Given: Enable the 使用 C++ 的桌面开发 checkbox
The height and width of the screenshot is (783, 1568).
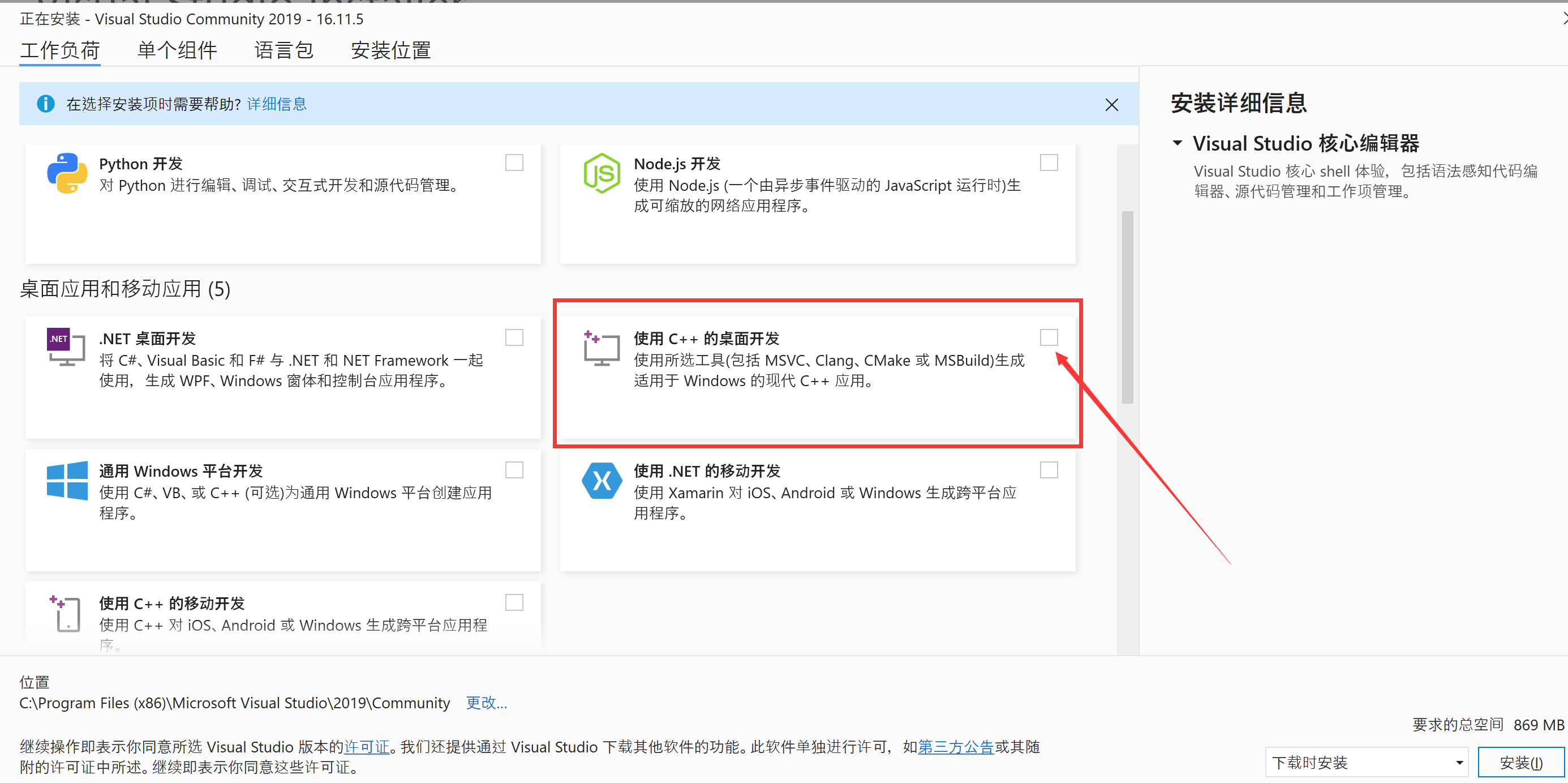Looking at the screenshot, I should 1049,337.
